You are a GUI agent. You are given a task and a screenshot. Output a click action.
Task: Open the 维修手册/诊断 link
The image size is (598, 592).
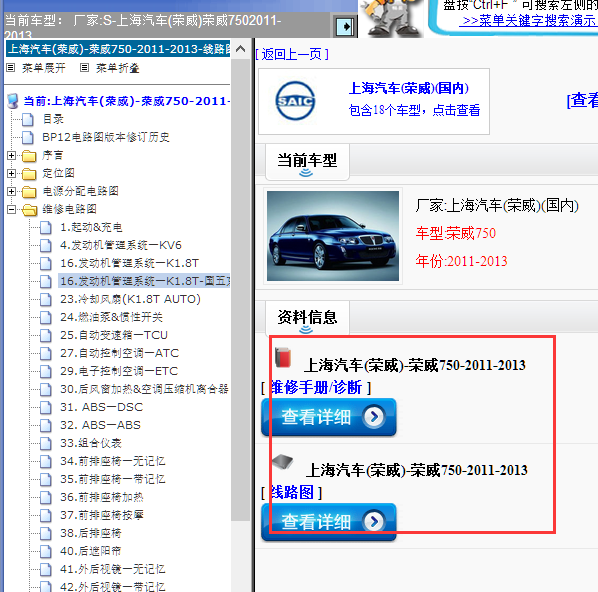coord(316,388)
